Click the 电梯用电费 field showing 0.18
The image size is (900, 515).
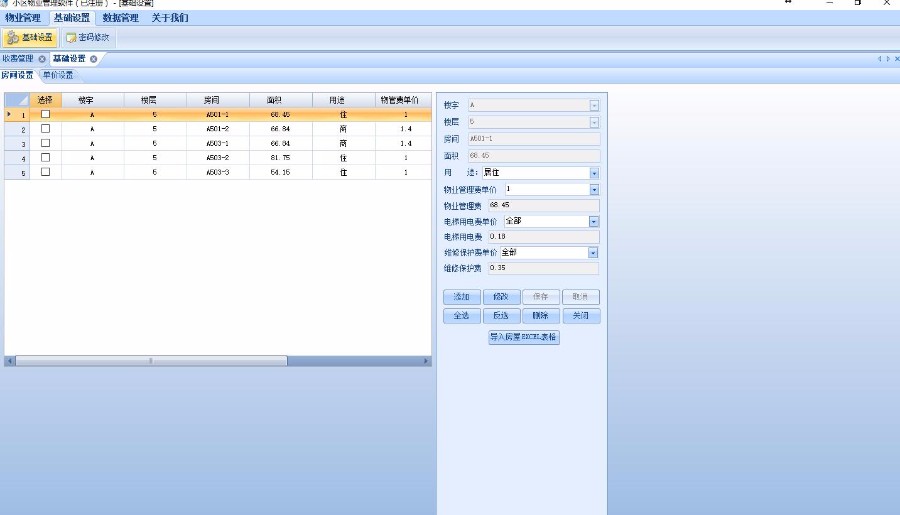pyautogui.click(x=544, y=237)
